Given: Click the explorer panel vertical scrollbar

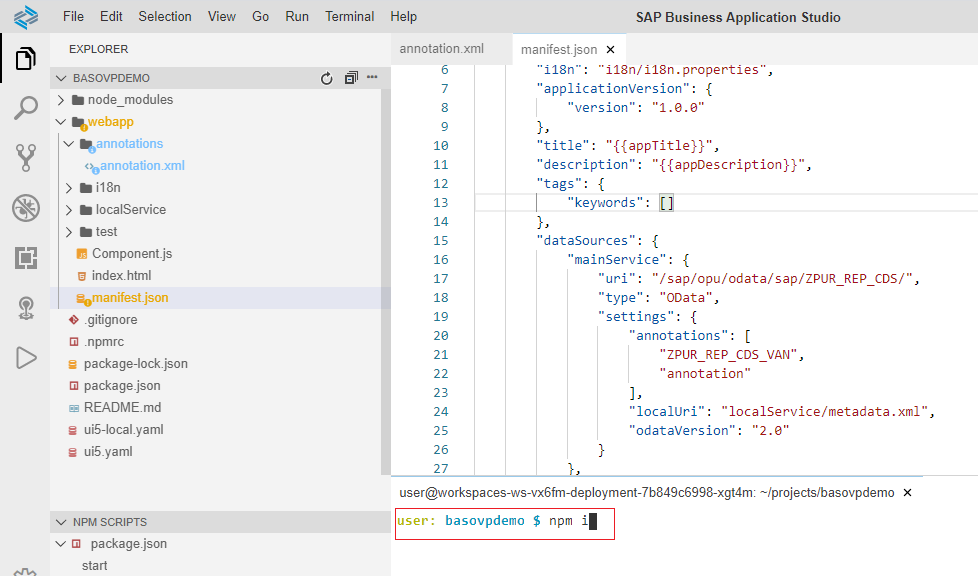Looking at the screenshot, I should 385,281.
